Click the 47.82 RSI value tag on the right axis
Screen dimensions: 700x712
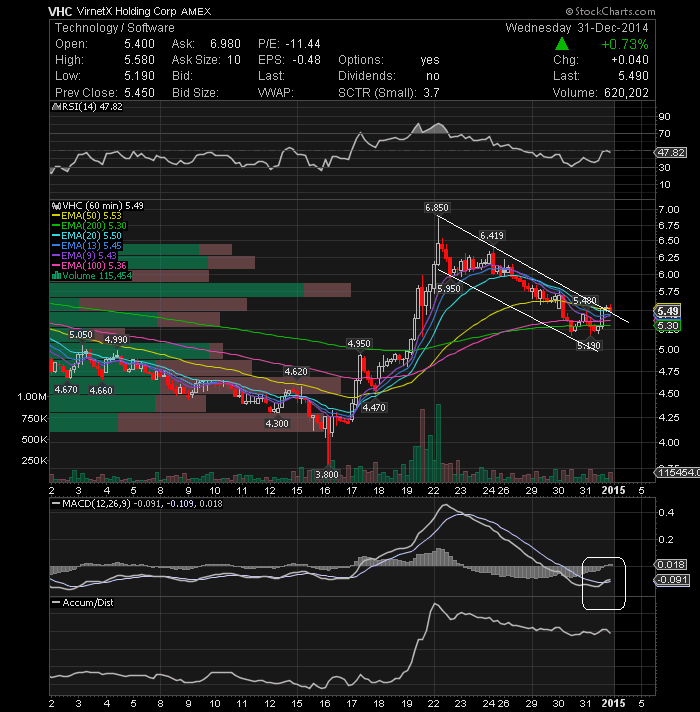(671, 153)
